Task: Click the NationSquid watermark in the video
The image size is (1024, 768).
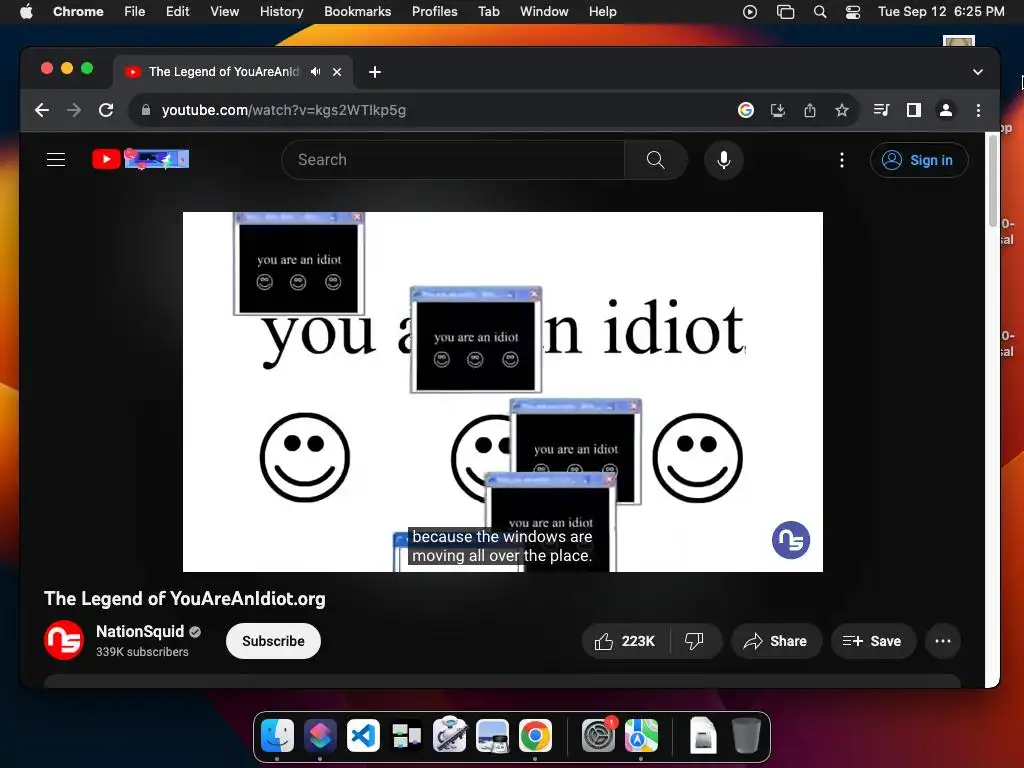Action: click(x=791, y=539)
